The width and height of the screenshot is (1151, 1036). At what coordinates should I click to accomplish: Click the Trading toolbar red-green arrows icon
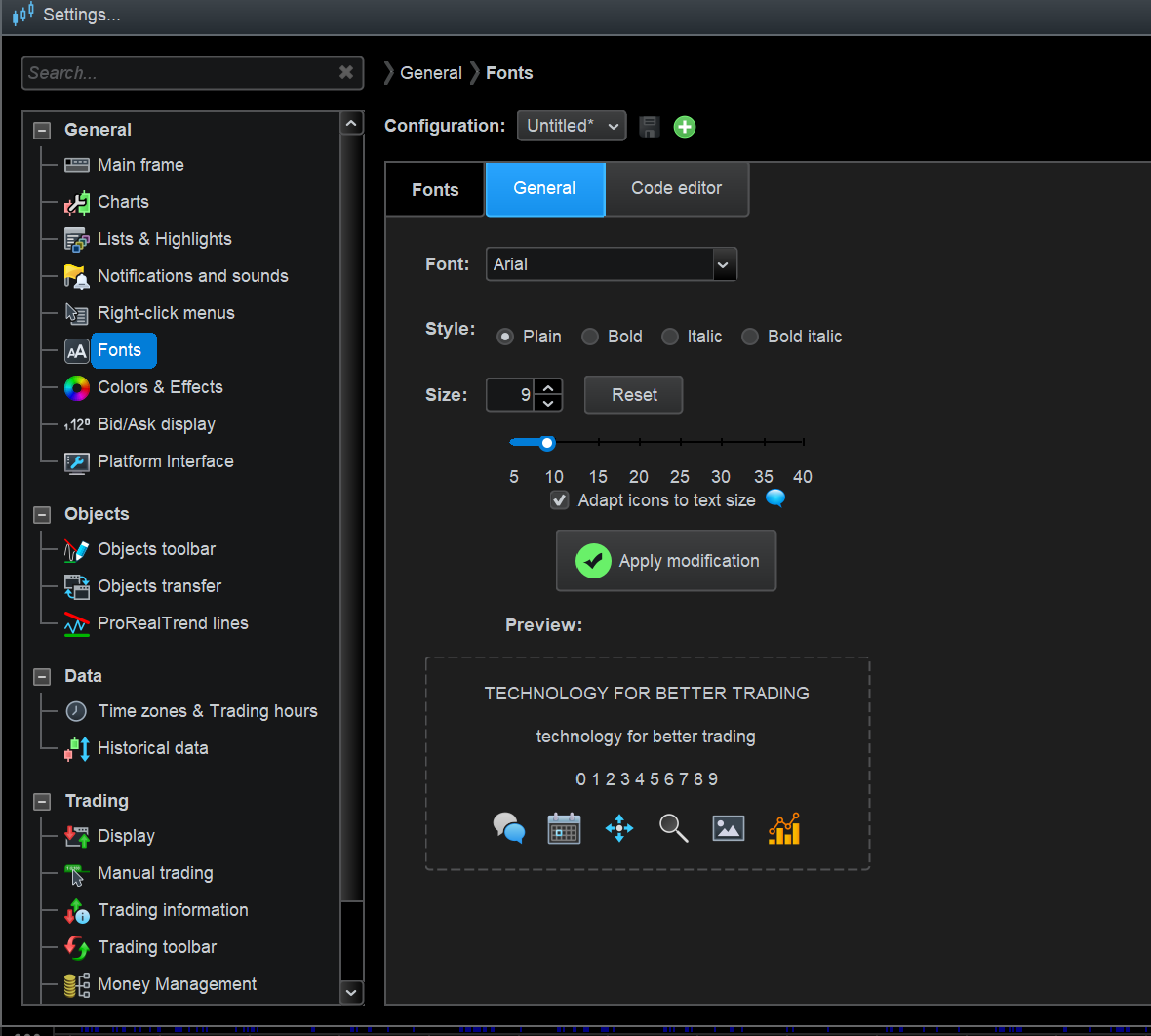coord(76,948)
